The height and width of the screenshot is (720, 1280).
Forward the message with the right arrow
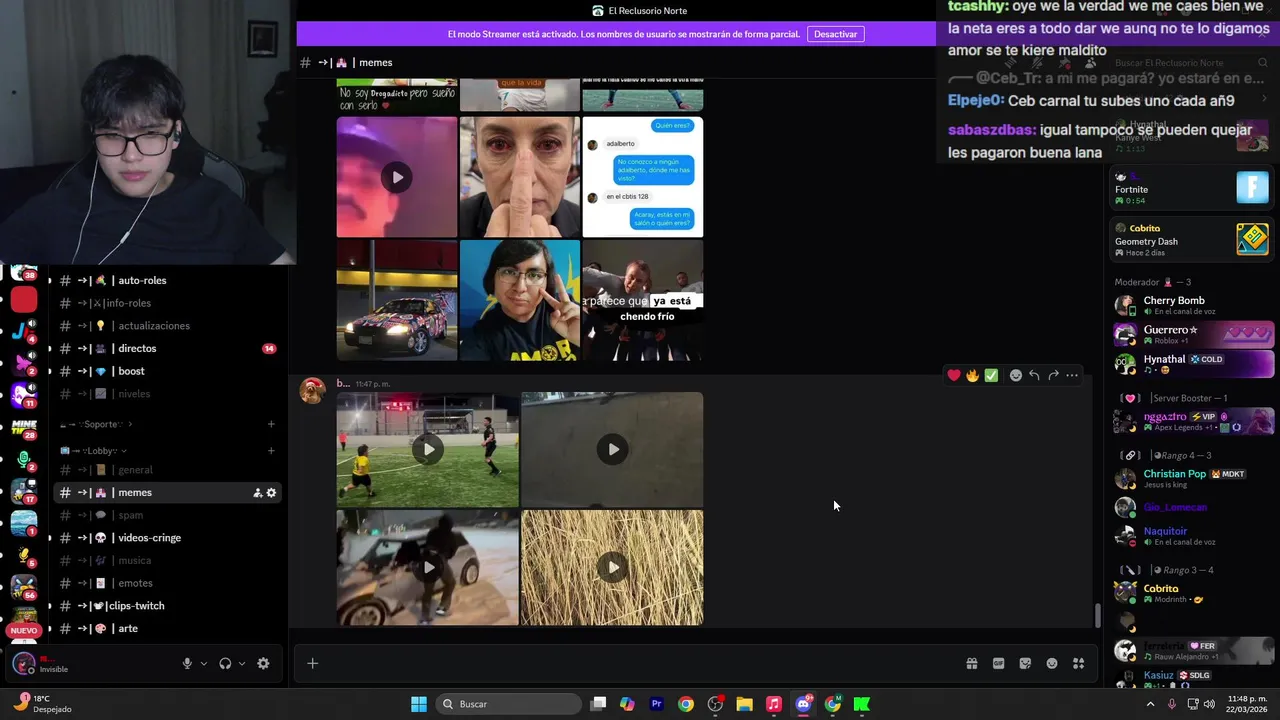pyautogui.click(x=1053, y=375)
